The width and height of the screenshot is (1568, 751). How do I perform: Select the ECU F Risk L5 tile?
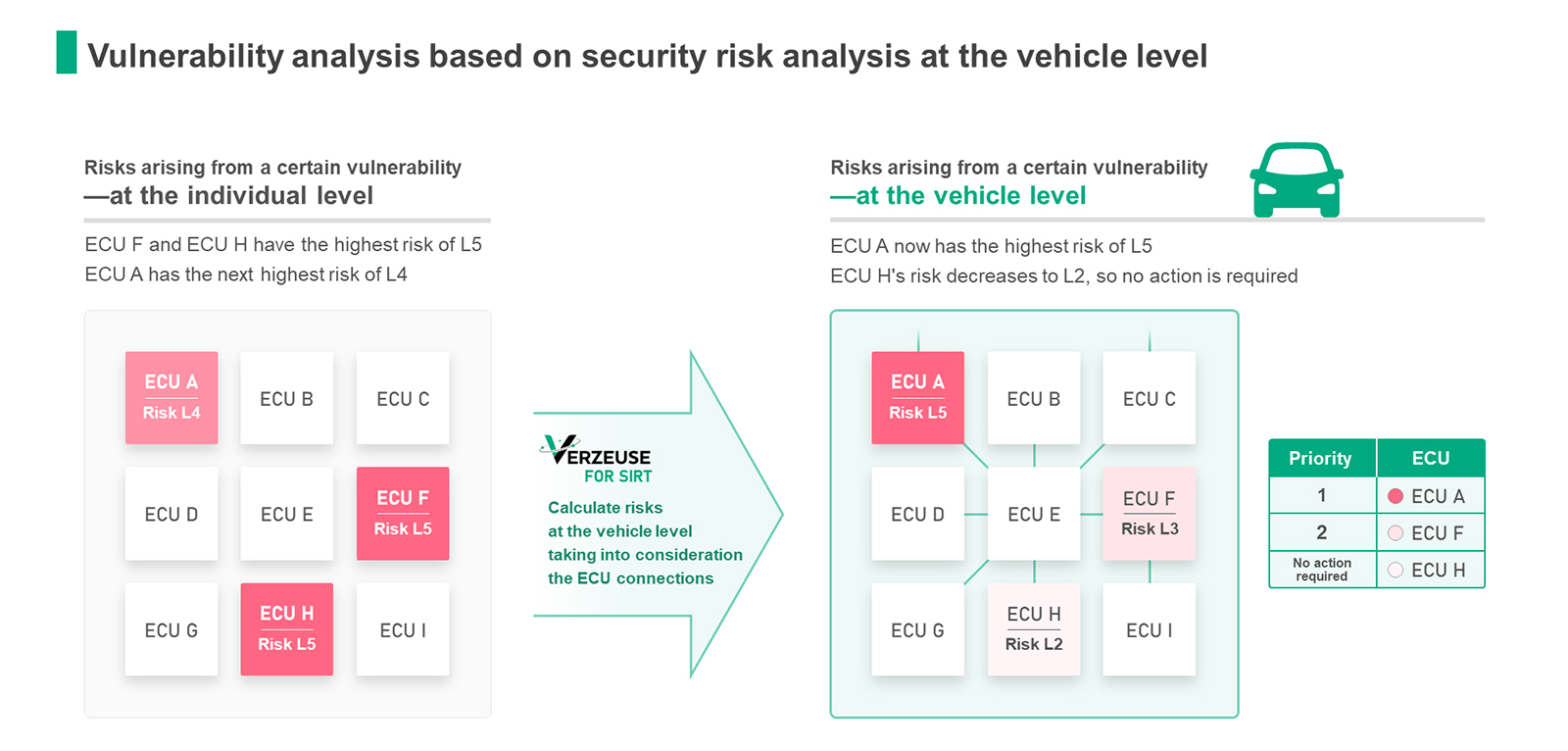pyautogui.click(x=403, y=514)
